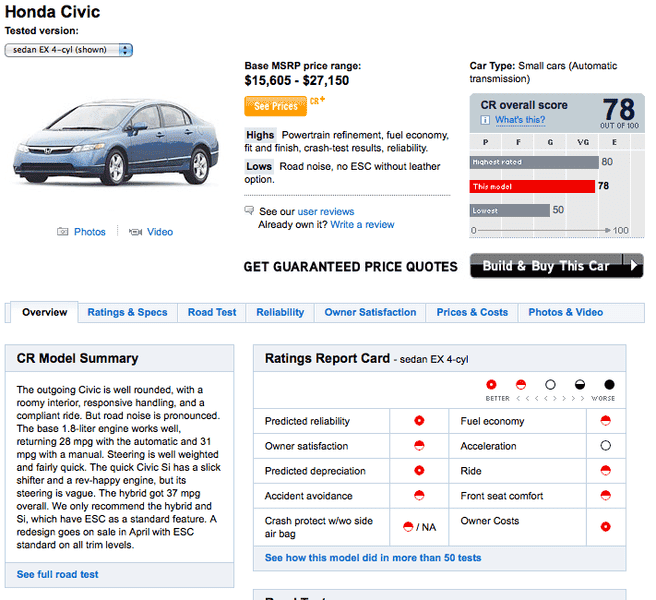Screen dimensions: 656x600
Task: Click the second legend half-red circle icon
Action: [521, 385]
